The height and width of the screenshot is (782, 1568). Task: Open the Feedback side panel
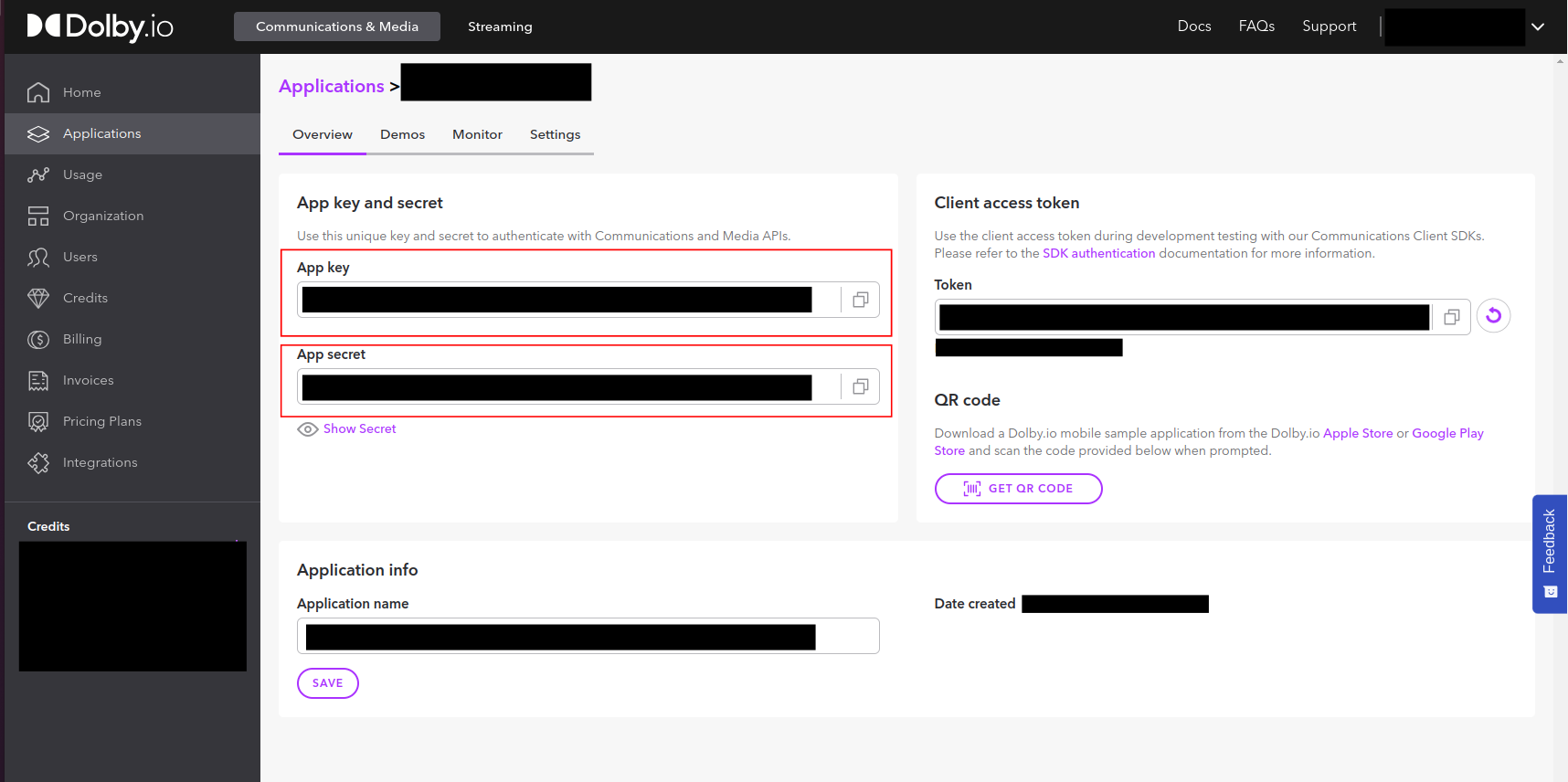pos(1549,554)
